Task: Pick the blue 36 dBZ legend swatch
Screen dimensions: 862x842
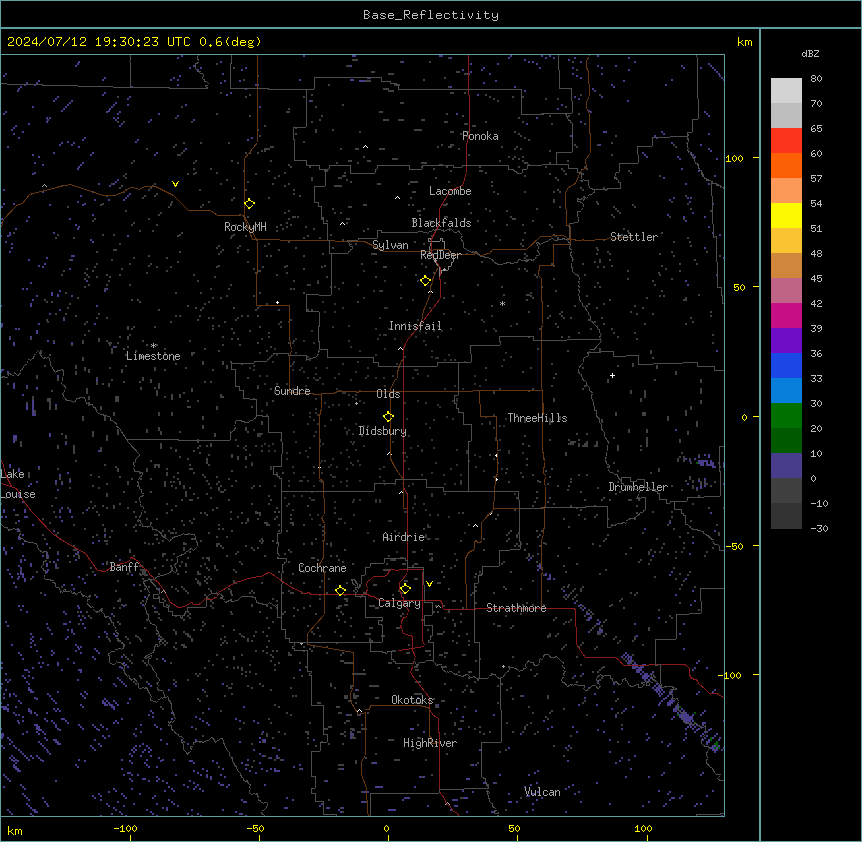Action: pyautogui.click(x=786, y=365)
